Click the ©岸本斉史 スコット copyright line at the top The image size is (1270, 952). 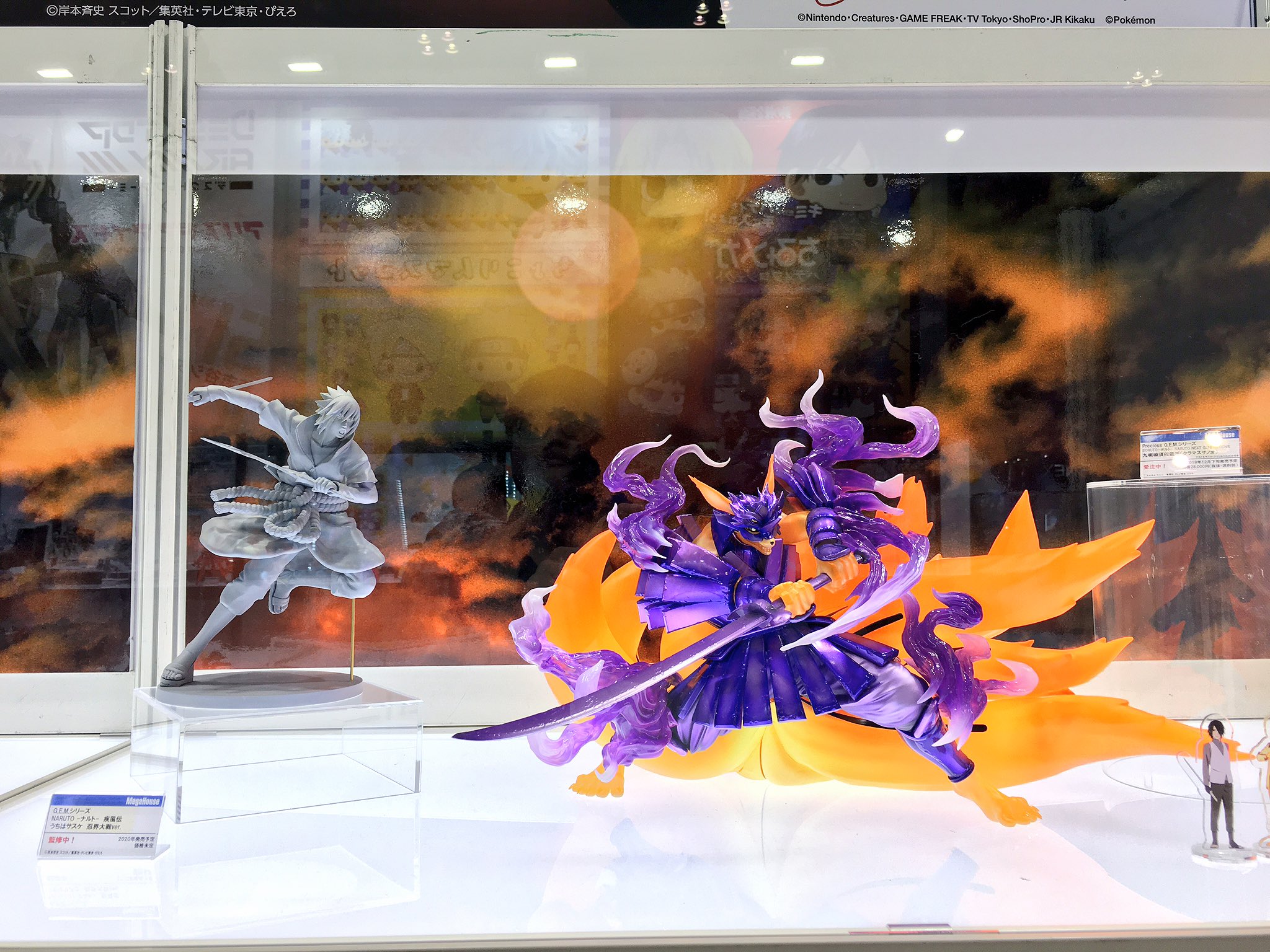(x=171, y=11)
